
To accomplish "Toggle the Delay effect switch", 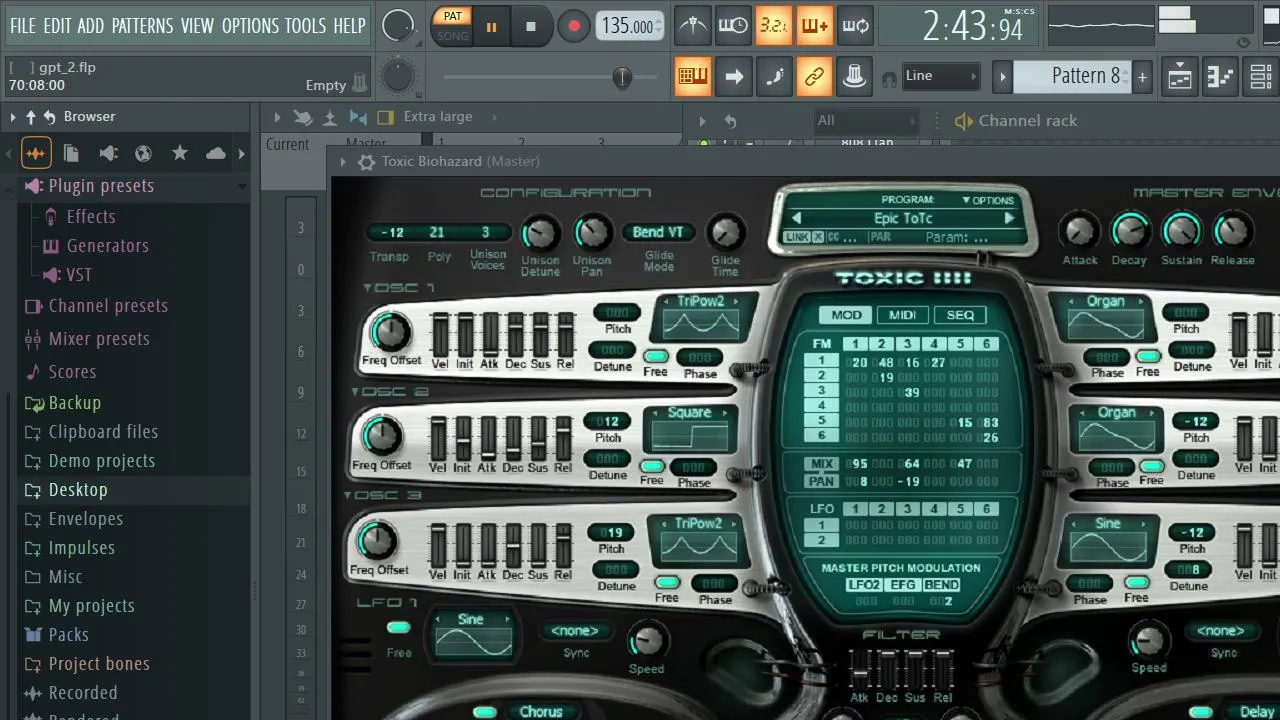I will click(x=1200, y=712).
